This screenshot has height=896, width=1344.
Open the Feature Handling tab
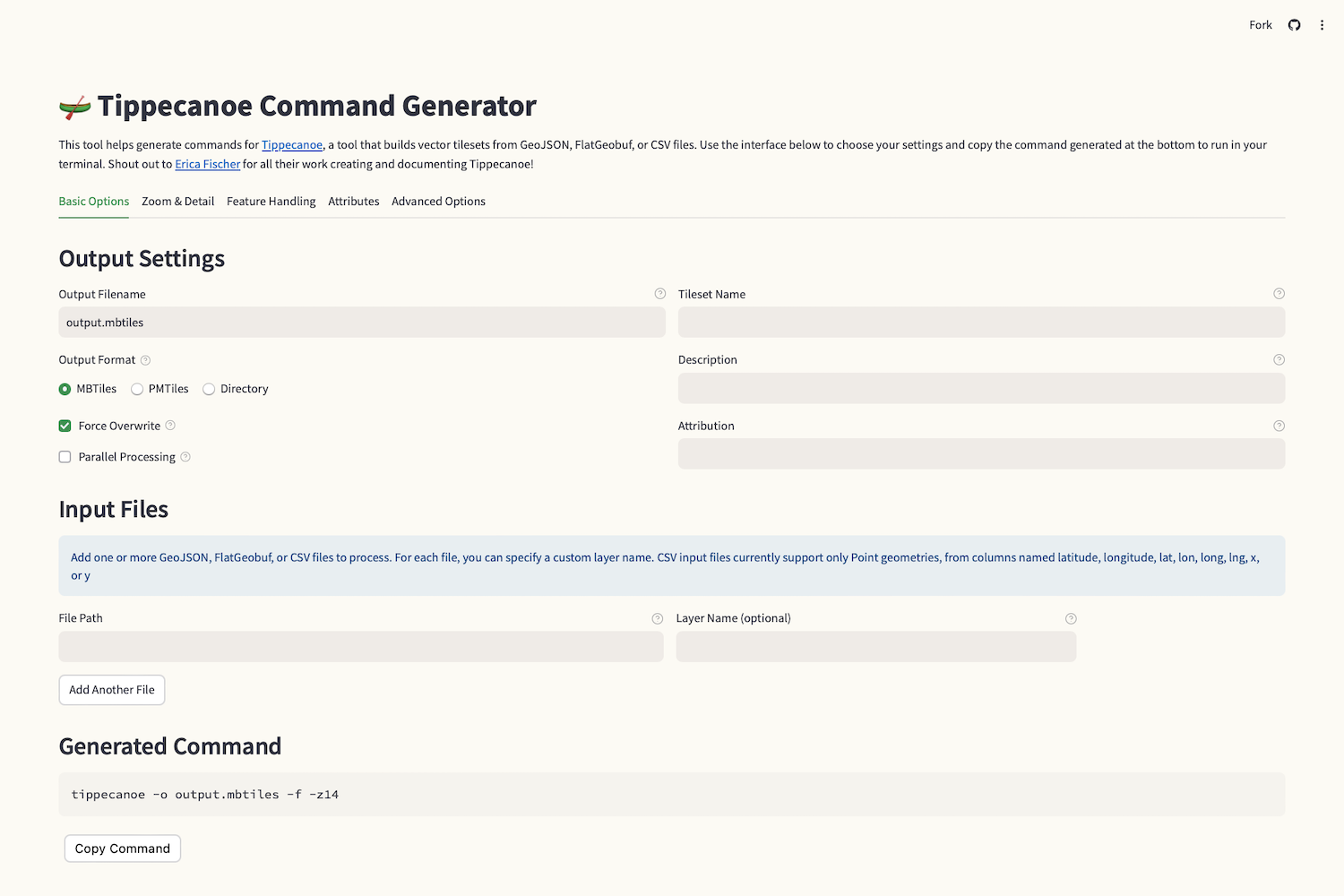[x=271, y=202]
